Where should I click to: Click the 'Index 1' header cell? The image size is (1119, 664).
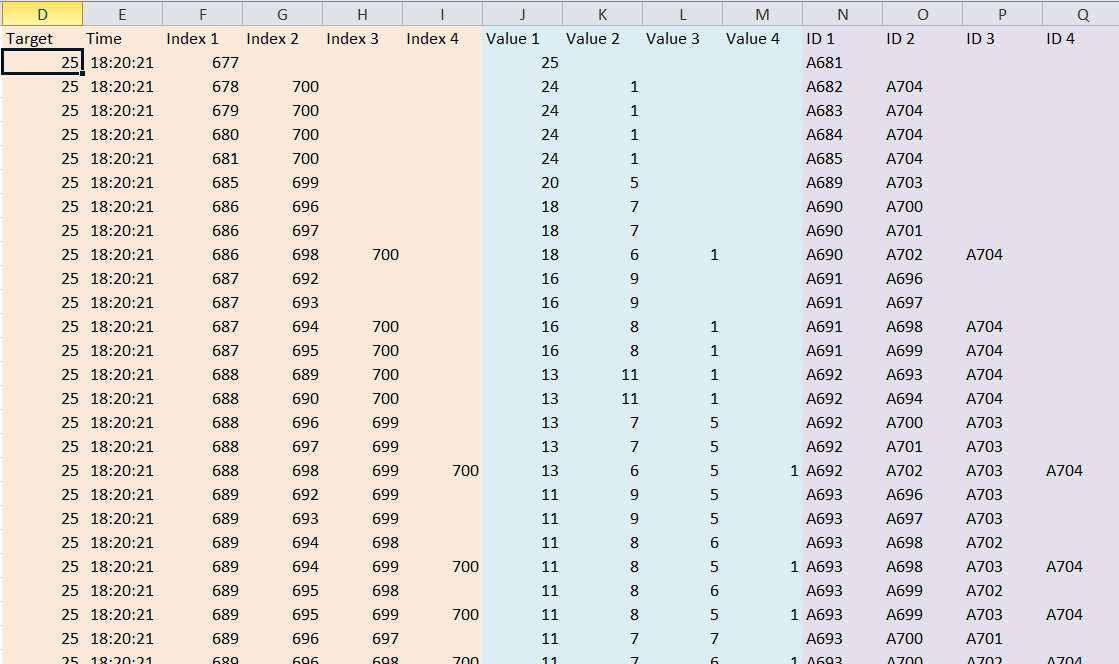click(x=202, y=39)
